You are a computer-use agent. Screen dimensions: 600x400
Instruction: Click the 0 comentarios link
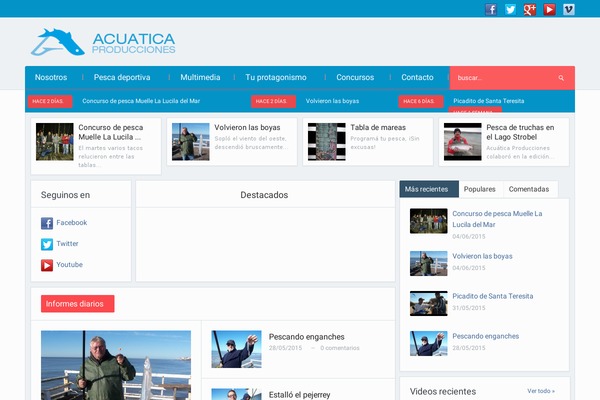click(x=340, y=348)
